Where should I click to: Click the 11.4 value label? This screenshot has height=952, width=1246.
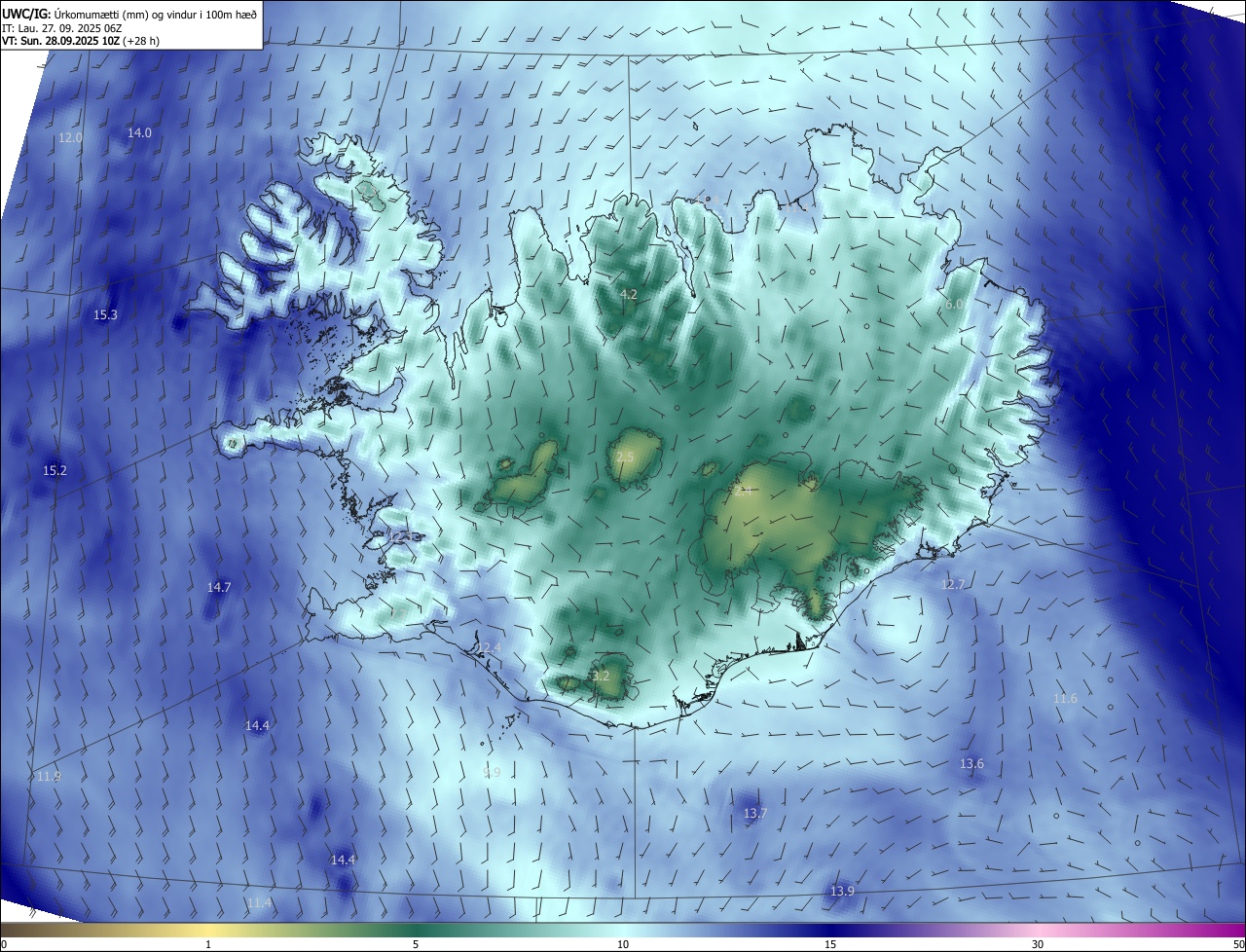click(x=259, y=903)
